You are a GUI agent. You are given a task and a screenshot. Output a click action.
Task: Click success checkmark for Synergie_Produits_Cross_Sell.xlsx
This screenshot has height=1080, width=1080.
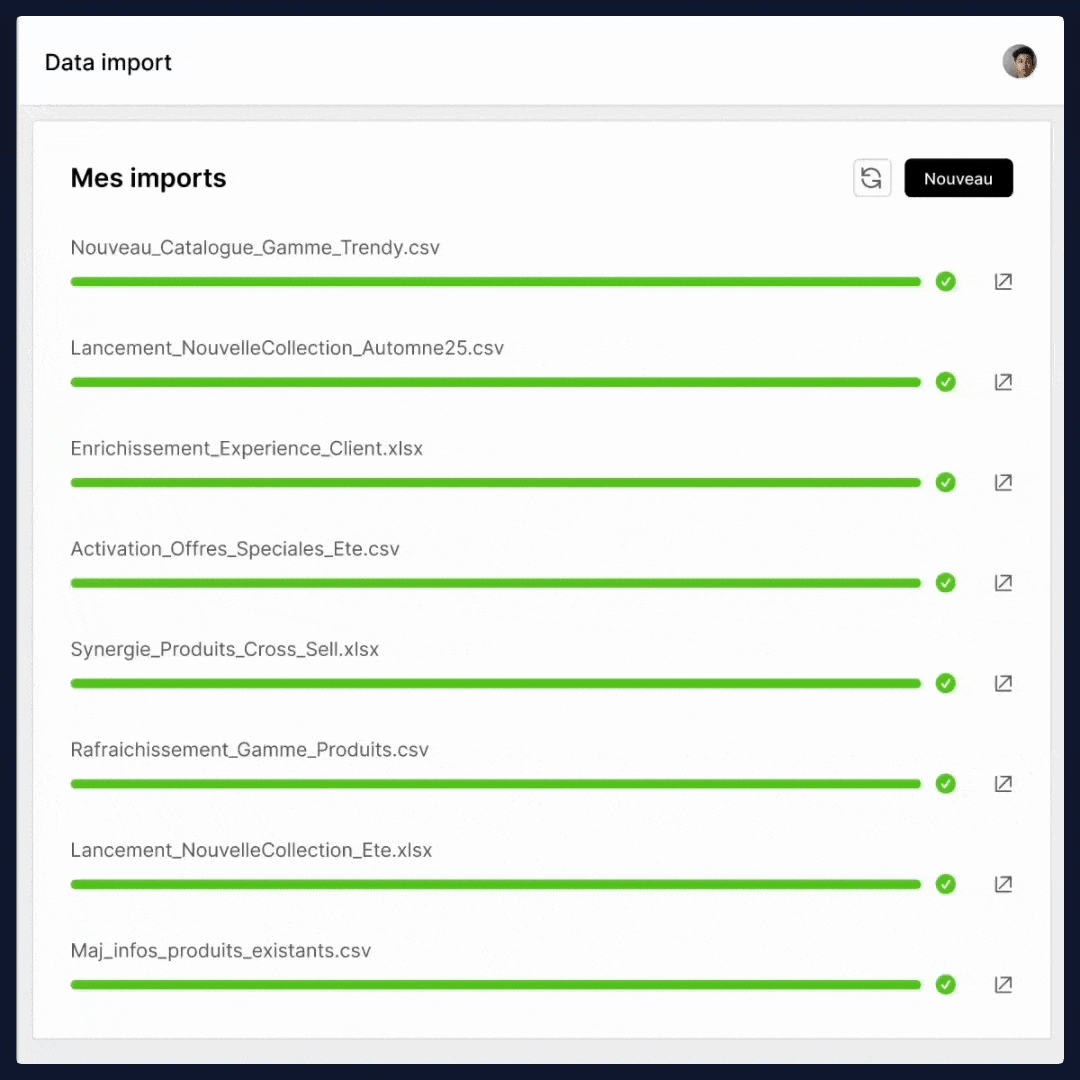click(946, 684)
